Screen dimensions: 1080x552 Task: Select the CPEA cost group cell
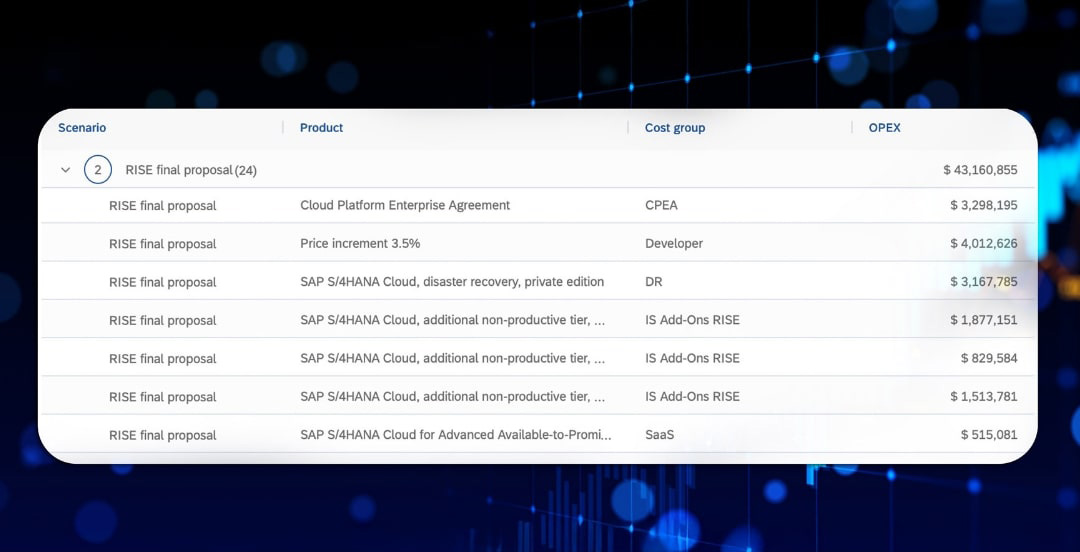661,205
